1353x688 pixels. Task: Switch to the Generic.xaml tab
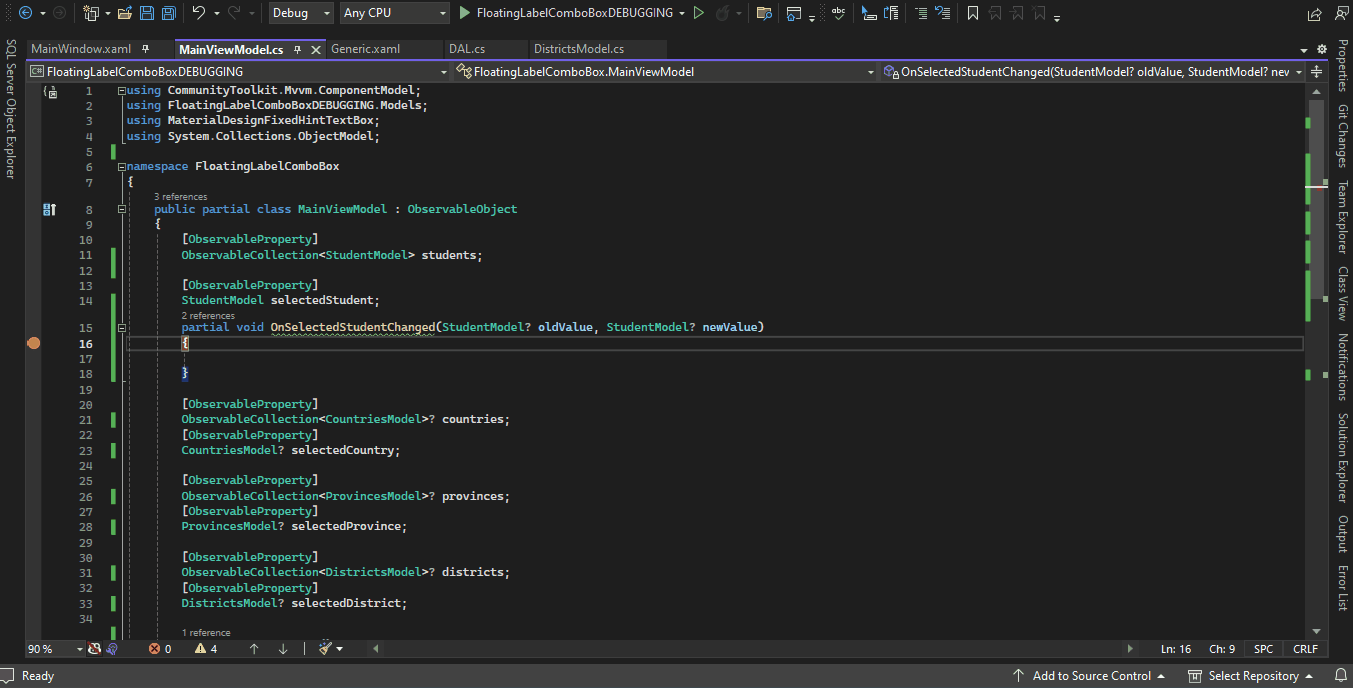pos(365,49)
